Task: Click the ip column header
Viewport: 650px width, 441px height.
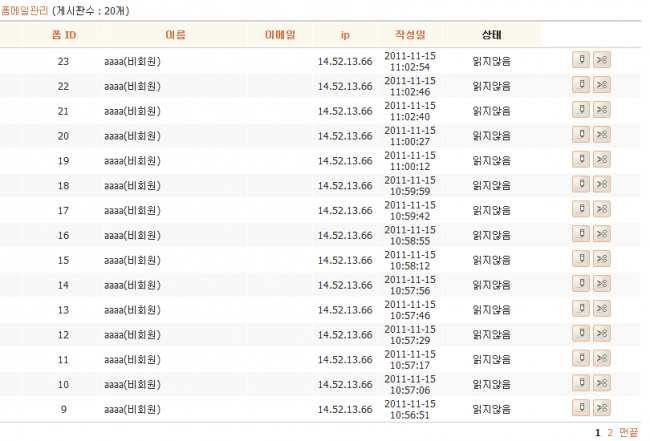Action: [345, 35]
